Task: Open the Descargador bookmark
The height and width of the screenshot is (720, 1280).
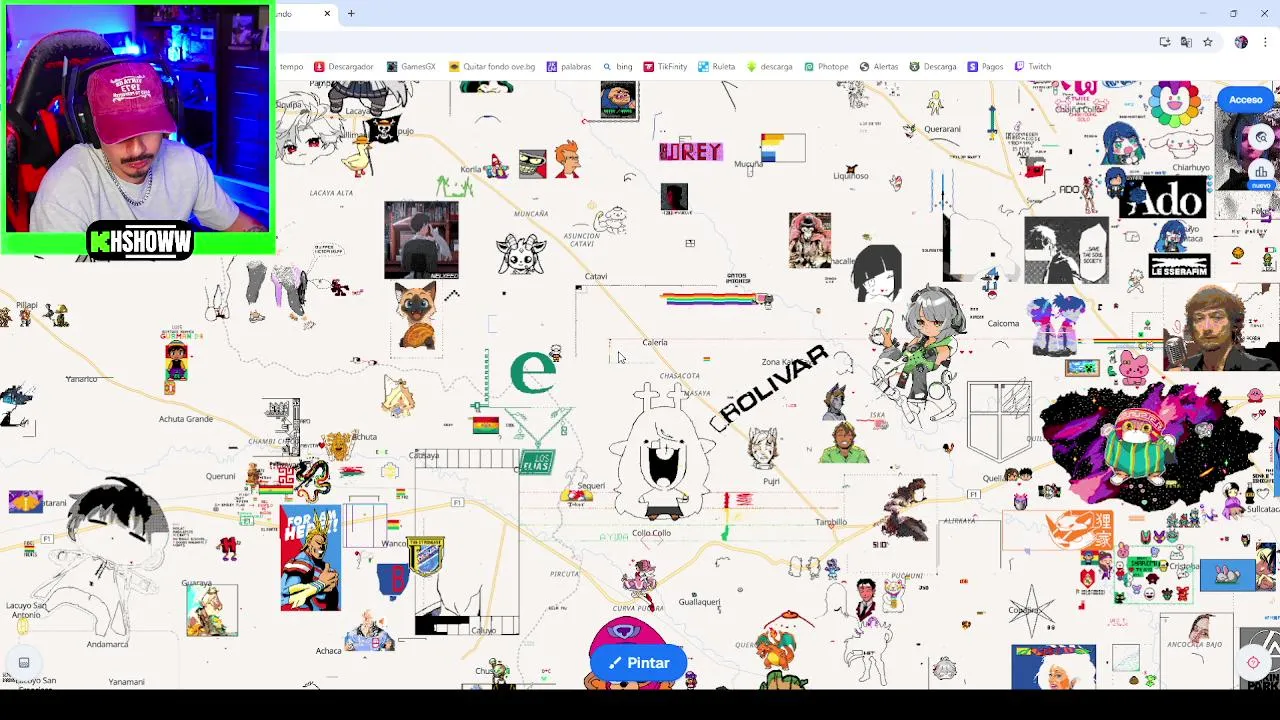Action: point(344,67)
